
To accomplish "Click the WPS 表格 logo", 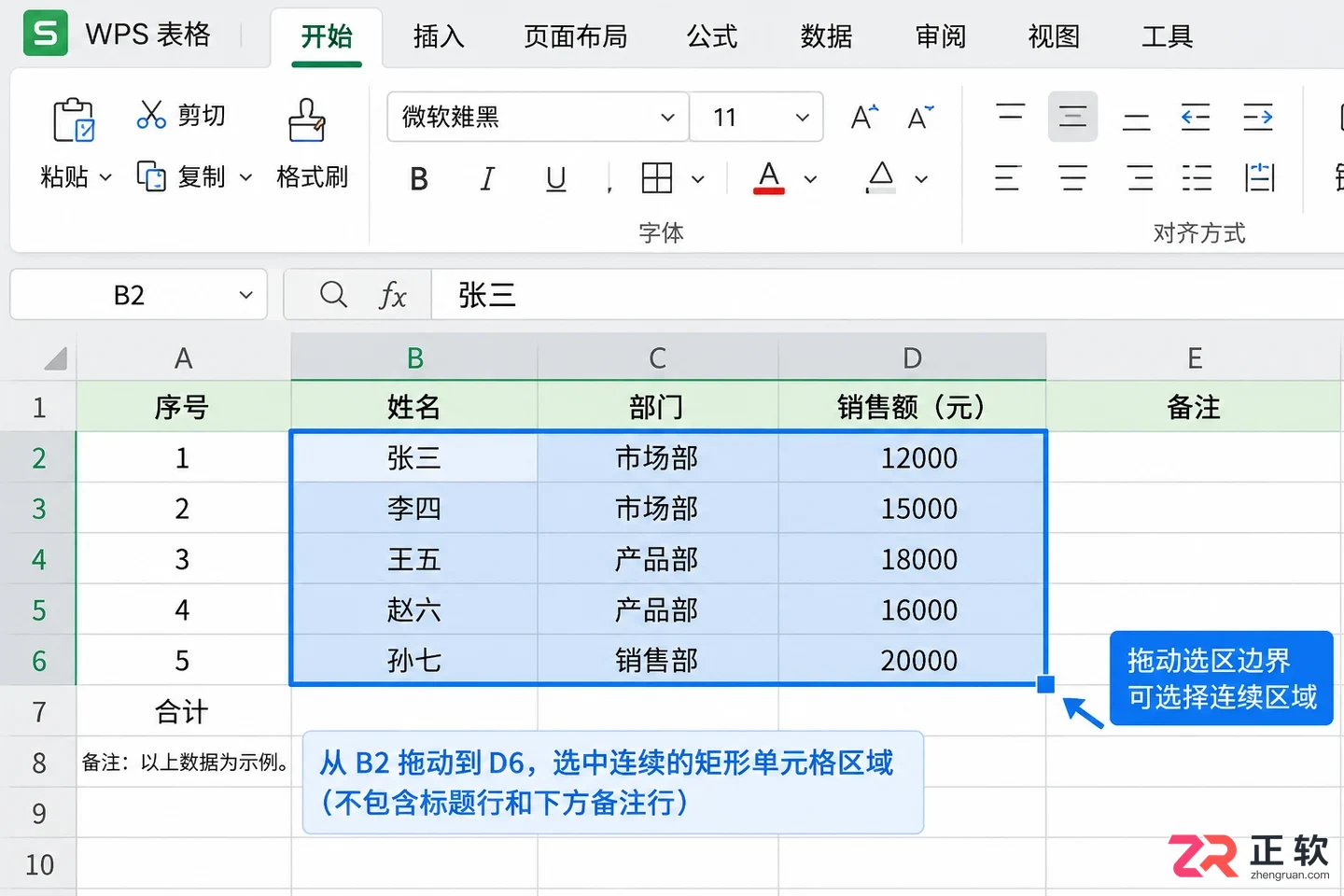I will tap(46, 34).
